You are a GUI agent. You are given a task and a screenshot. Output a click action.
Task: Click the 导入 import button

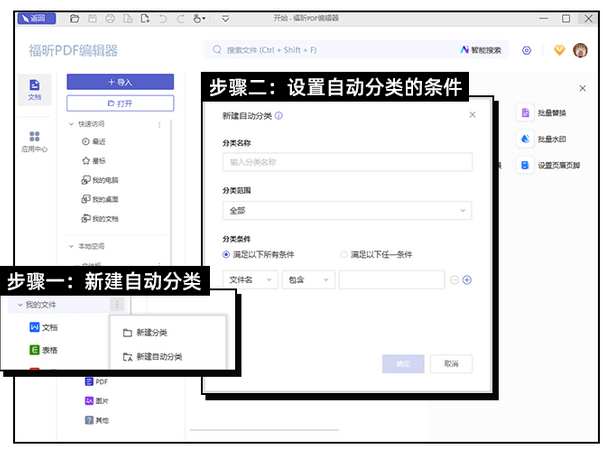pos(120,82)
